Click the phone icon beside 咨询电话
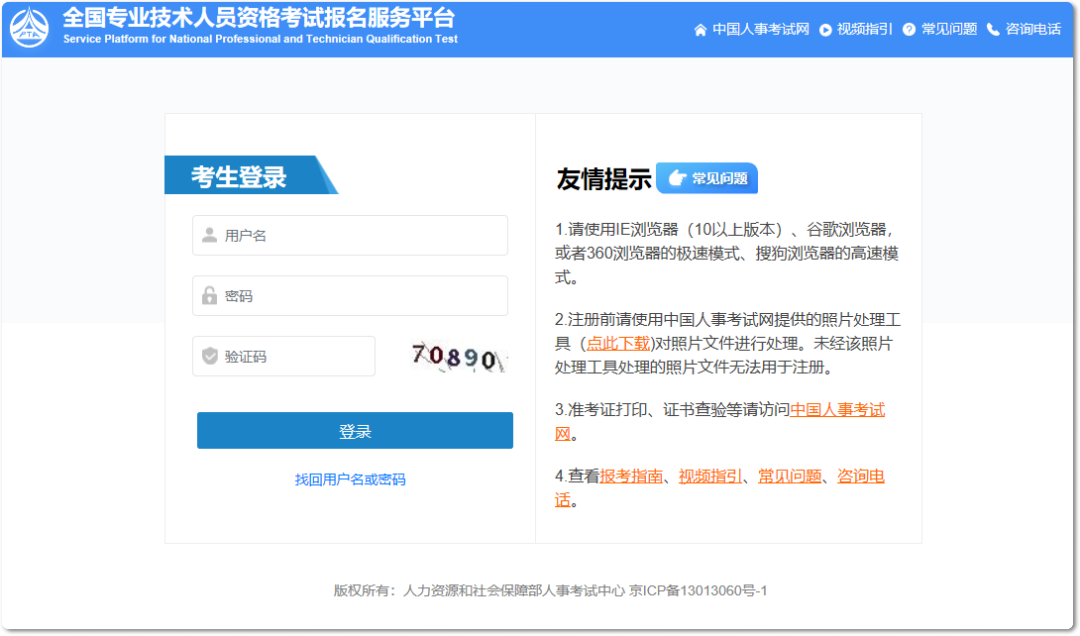The width and height of the screenshot is (1080, 636). pyautogui.click(x=992, y=29)
